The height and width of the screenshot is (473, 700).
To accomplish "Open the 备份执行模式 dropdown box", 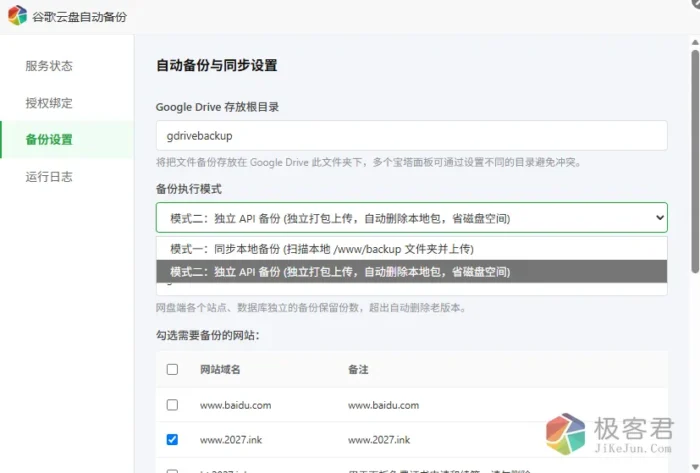I will coord(412,218).
